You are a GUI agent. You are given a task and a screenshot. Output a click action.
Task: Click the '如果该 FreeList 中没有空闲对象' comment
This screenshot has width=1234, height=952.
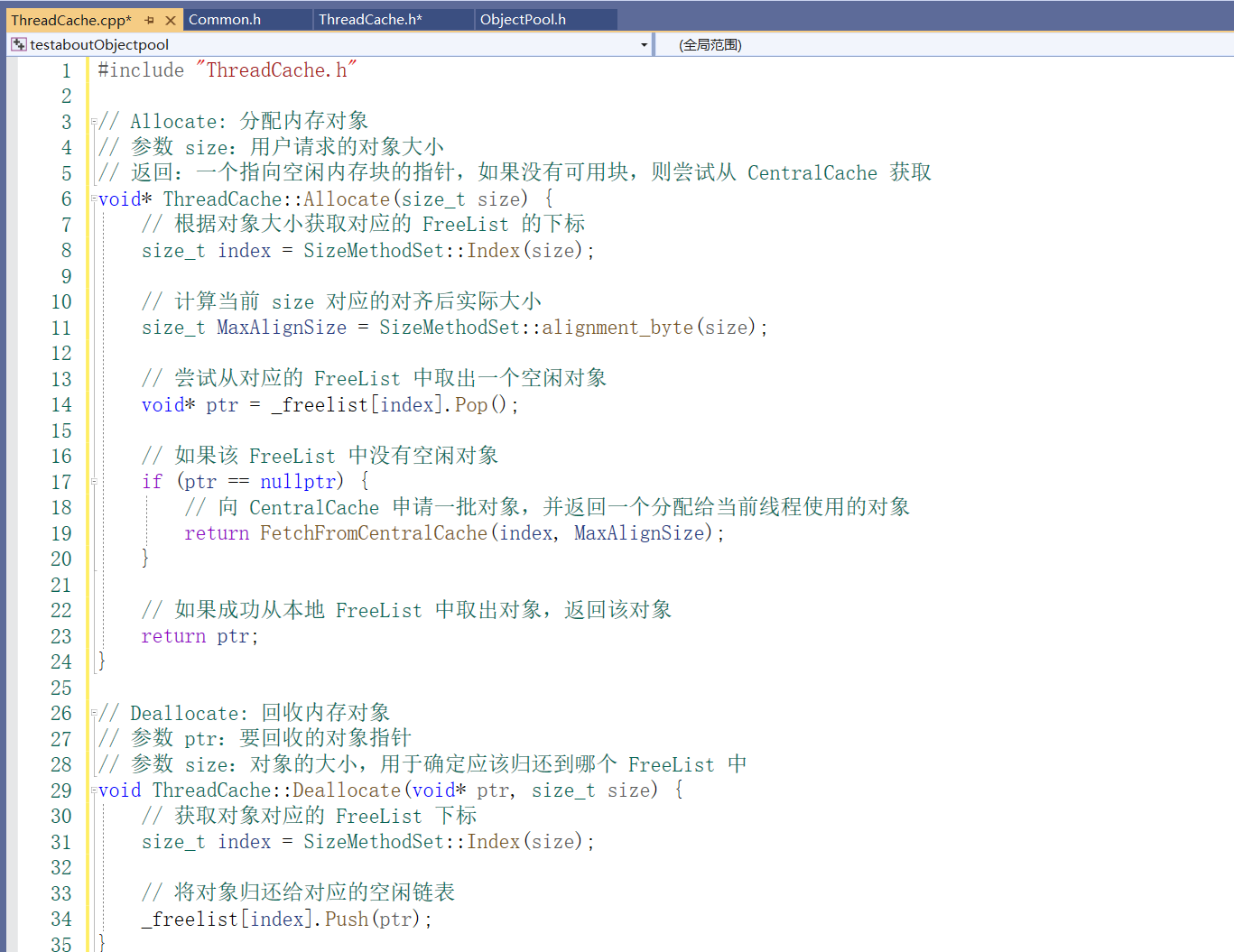(x=320, y=456)
